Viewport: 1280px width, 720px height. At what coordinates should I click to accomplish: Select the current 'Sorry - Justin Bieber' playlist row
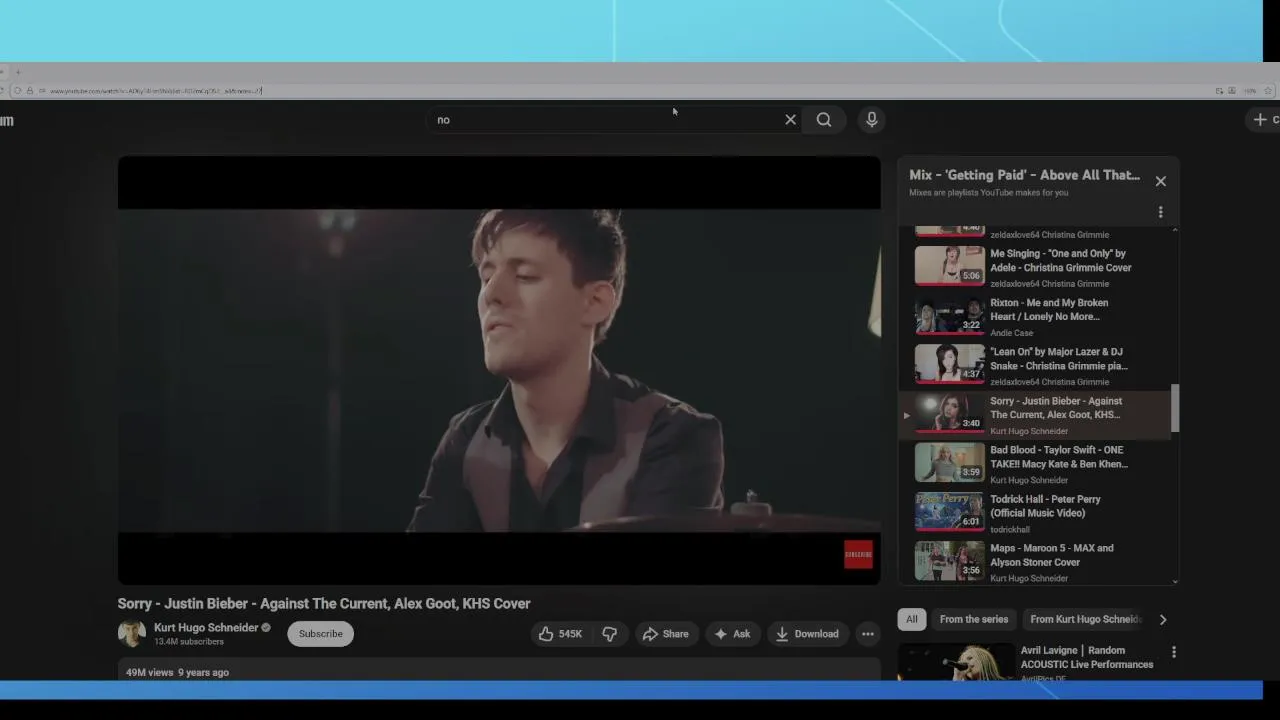[x=1035, y=415]
